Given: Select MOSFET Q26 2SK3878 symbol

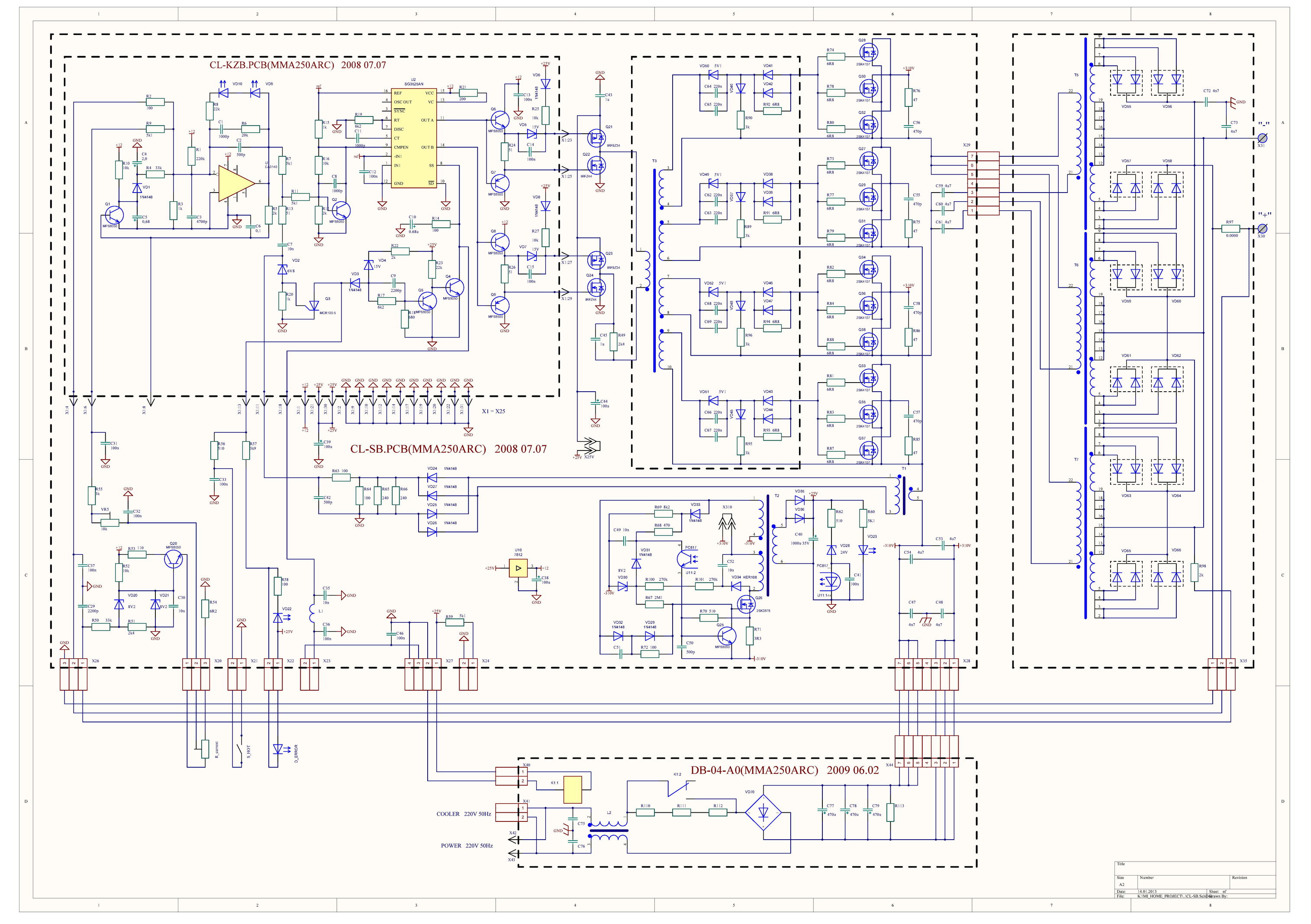Looking at the screenshot, I should 745,605.
